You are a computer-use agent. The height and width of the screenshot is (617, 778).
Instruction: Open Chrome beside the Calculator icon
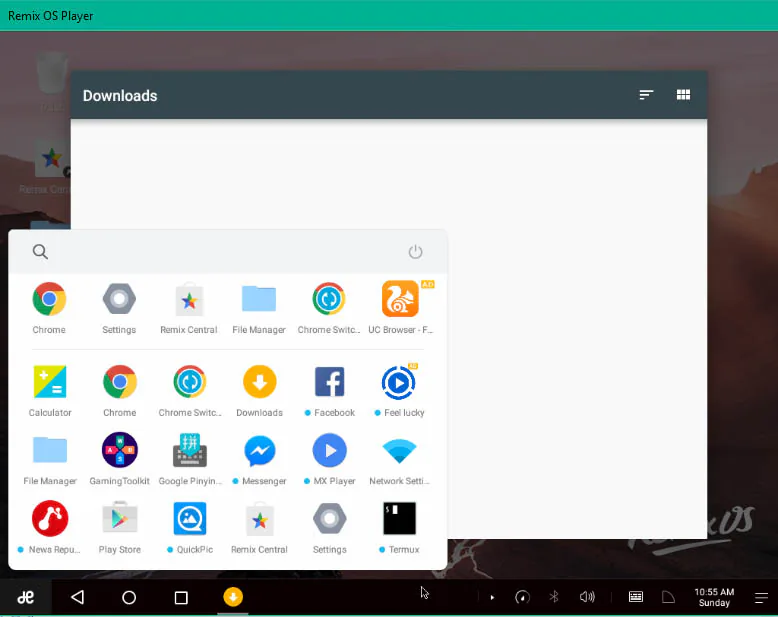120,382
